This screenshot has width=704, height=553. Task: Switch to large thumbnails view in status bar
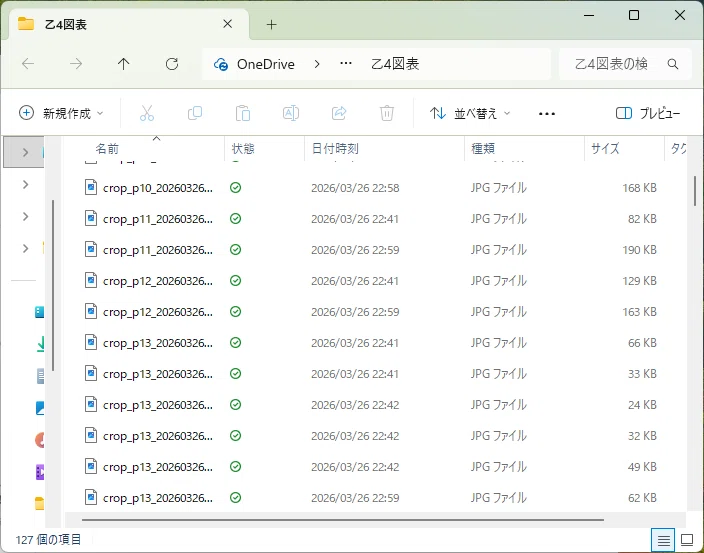point(687,540)
